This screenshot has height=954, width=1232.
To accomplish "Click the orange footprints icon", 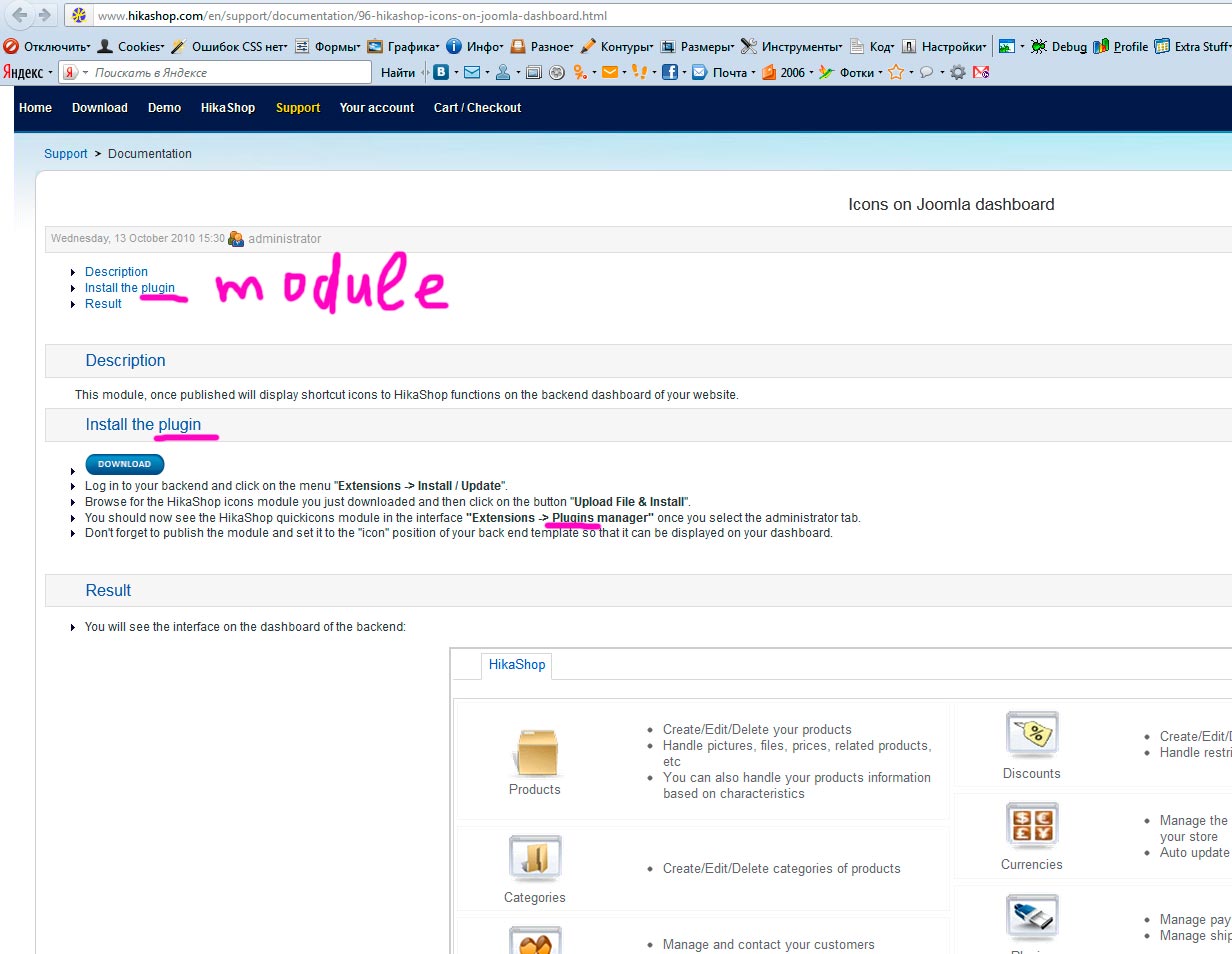I will [x=640, y=73].
